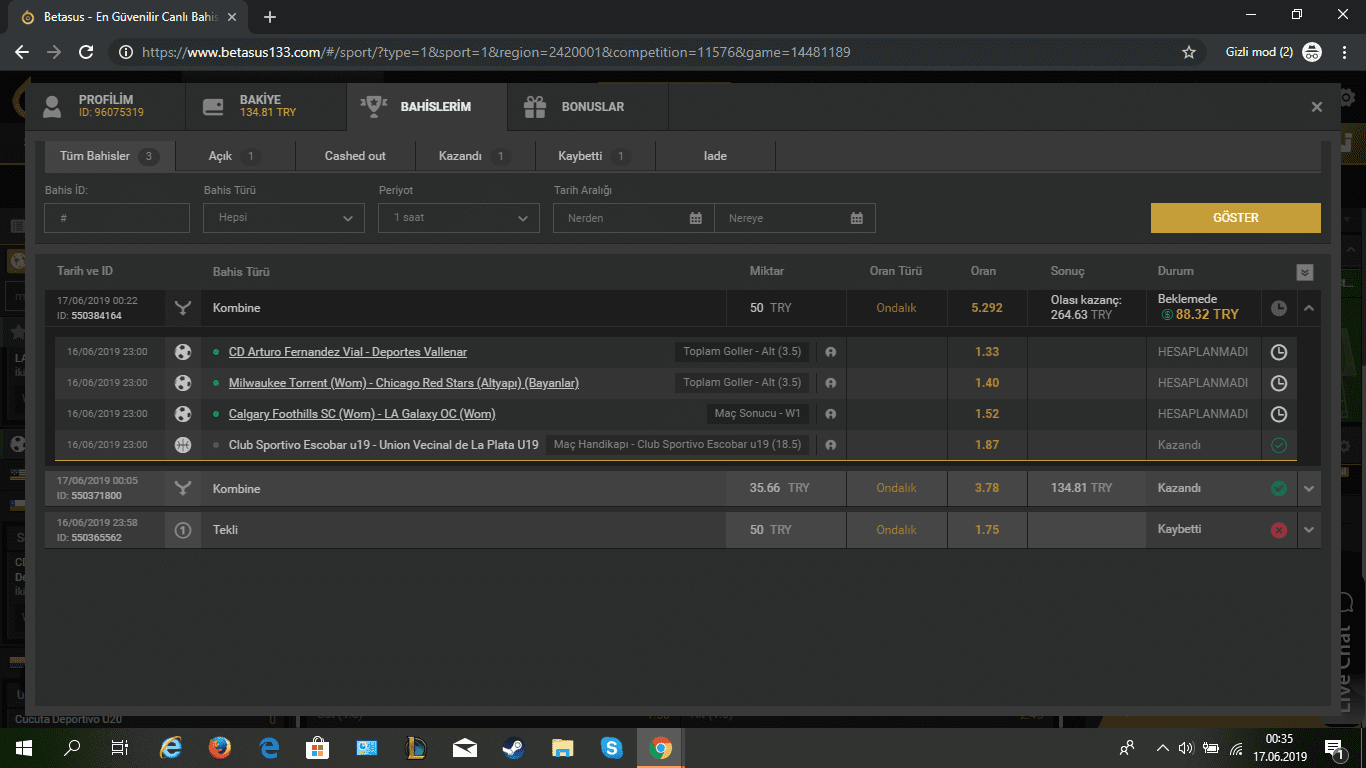Click info icon next to Maç Sonucu - W1
The height and width of the screenshot is (768, 1366).
[x=830, y=414]
